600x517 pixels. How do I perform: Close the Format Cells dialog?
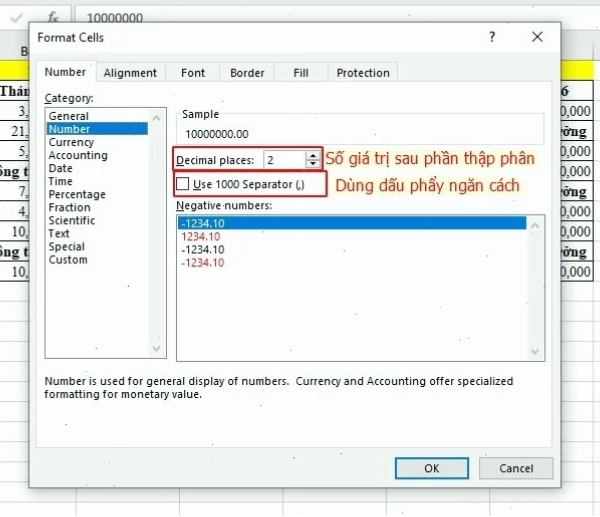click(537, 37)
